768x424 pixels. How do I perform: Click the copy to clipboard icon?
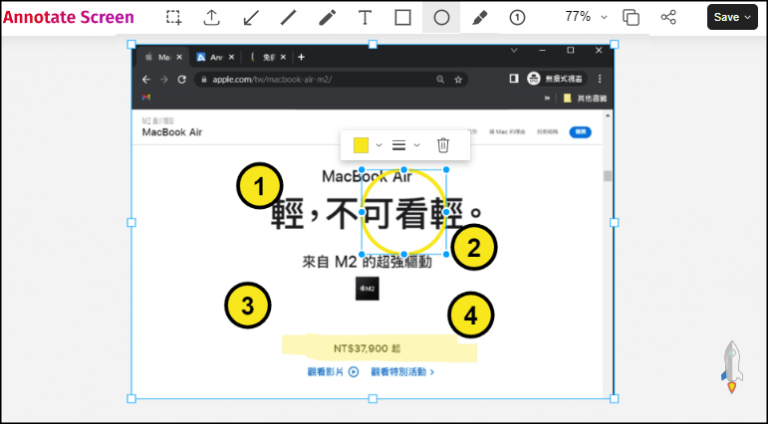coord(631,18)
